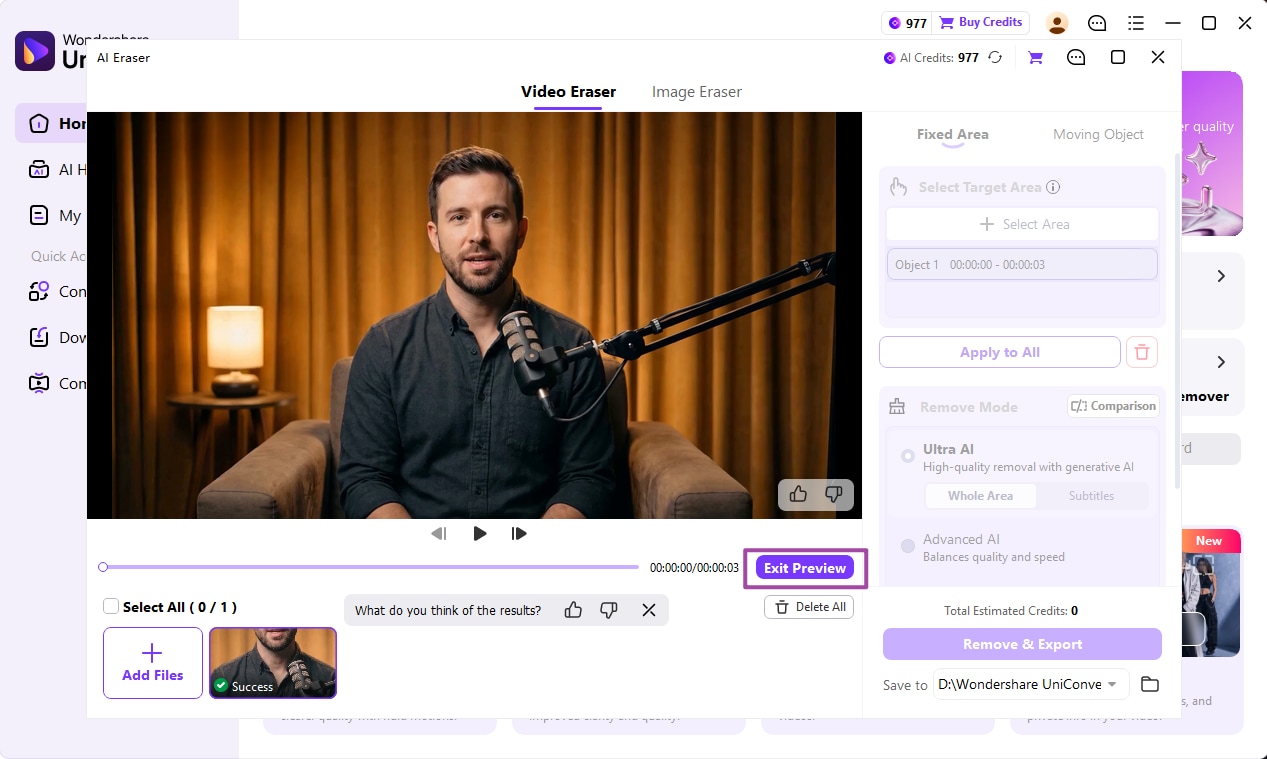
Task: Choose the Whole Area option
Action: click(x=980, y=496)
